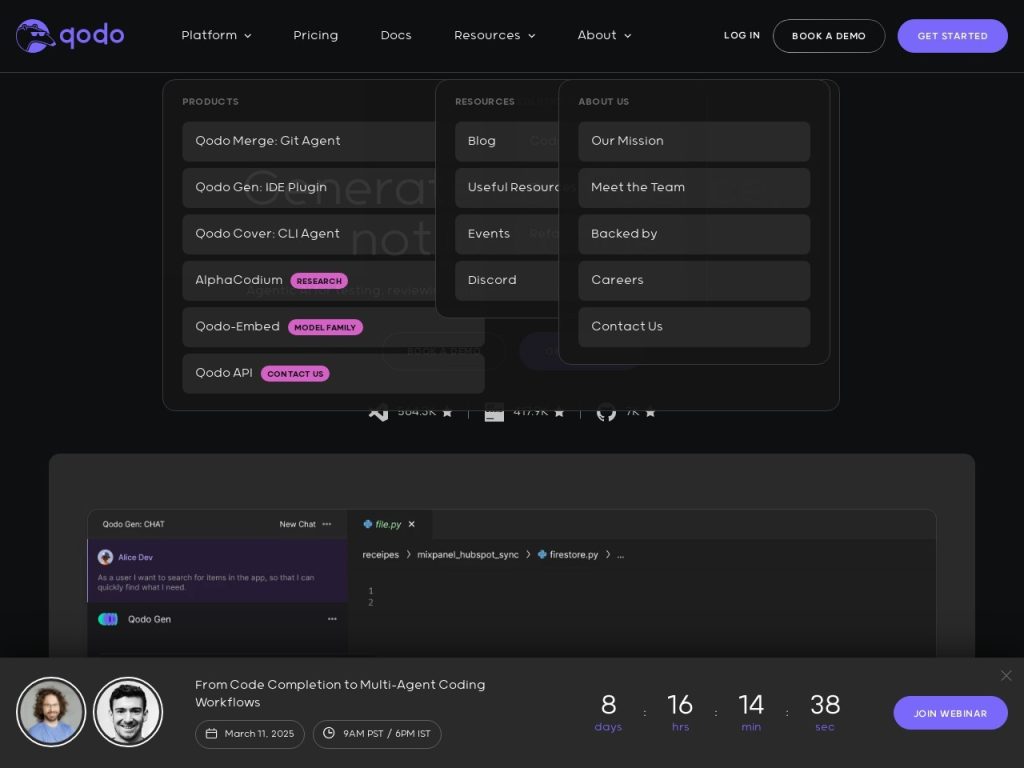The height and width of the screenshot is (768, 1024).
Task: Click the MODEL FAMILY badge
Action: tap(325, 327)
